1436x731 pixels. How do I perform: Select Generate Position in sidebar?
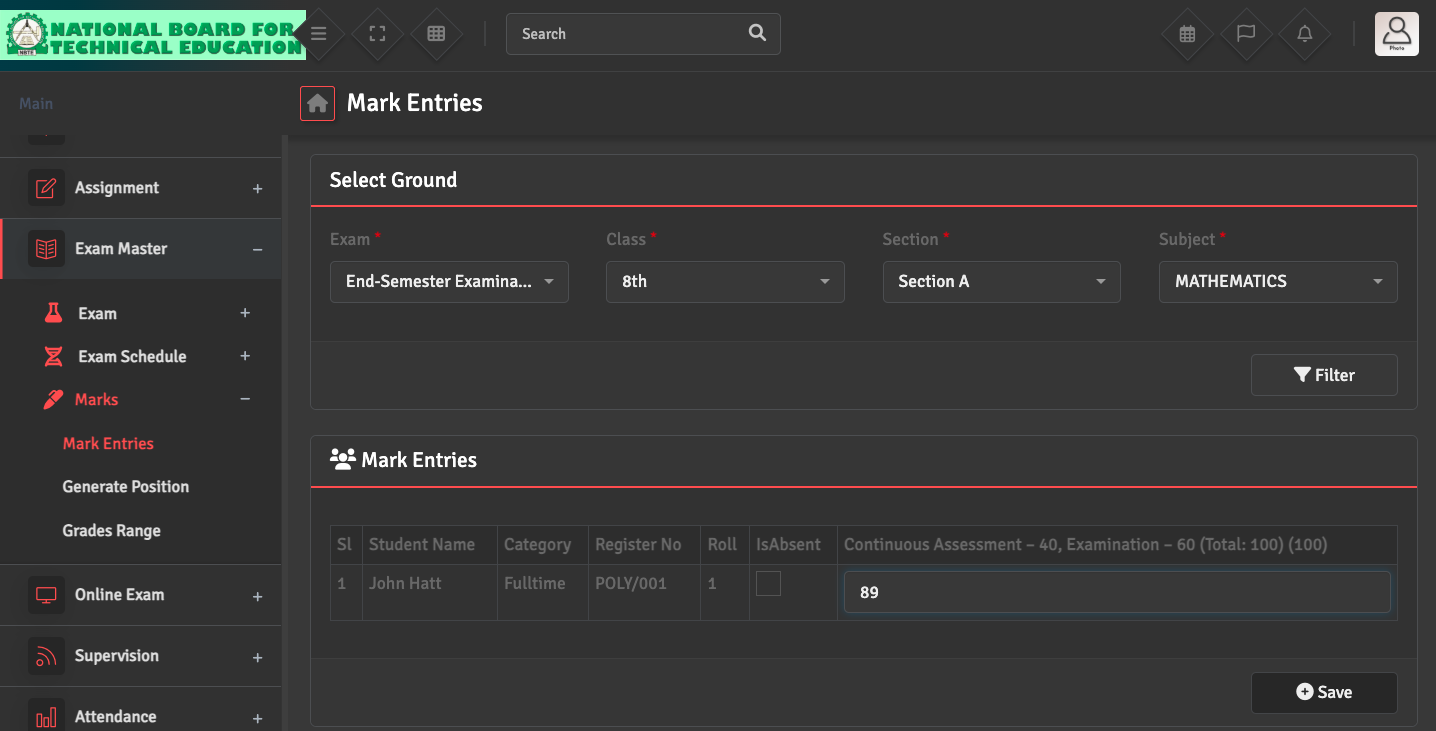(126, 487)
